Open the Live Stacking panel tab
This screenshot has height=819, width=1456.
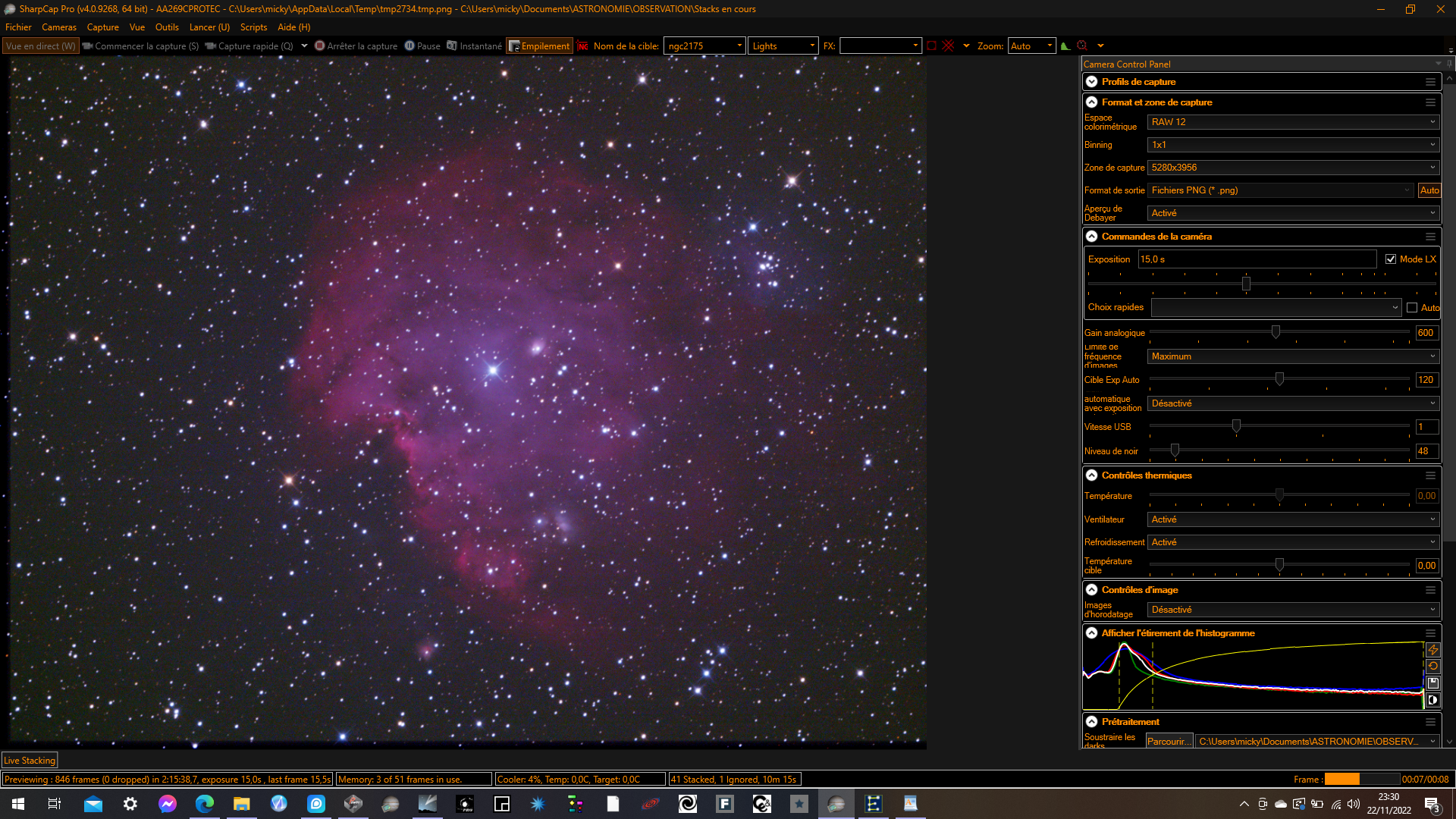point(30,761)
